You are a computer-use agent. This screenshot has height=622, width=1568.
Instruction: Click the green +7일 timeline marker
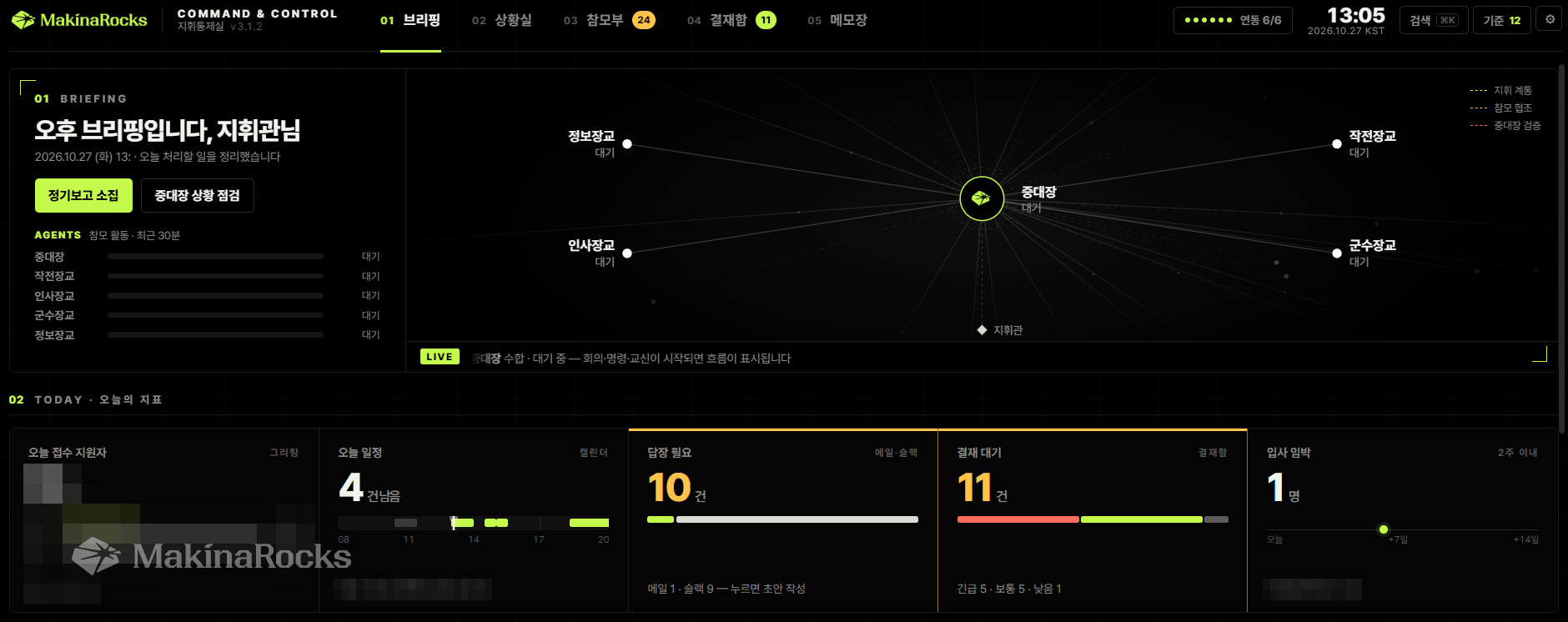1384,529
